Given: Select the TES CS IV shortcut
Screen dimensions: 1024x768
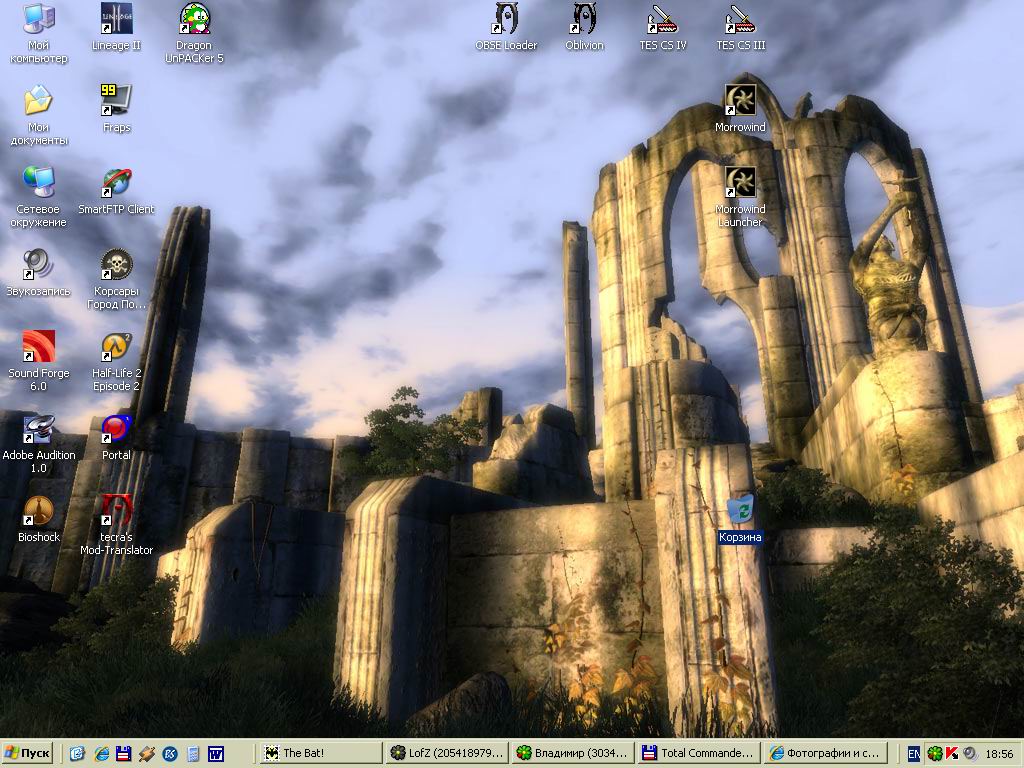Looking at the screenshot, I should [663, 27].
